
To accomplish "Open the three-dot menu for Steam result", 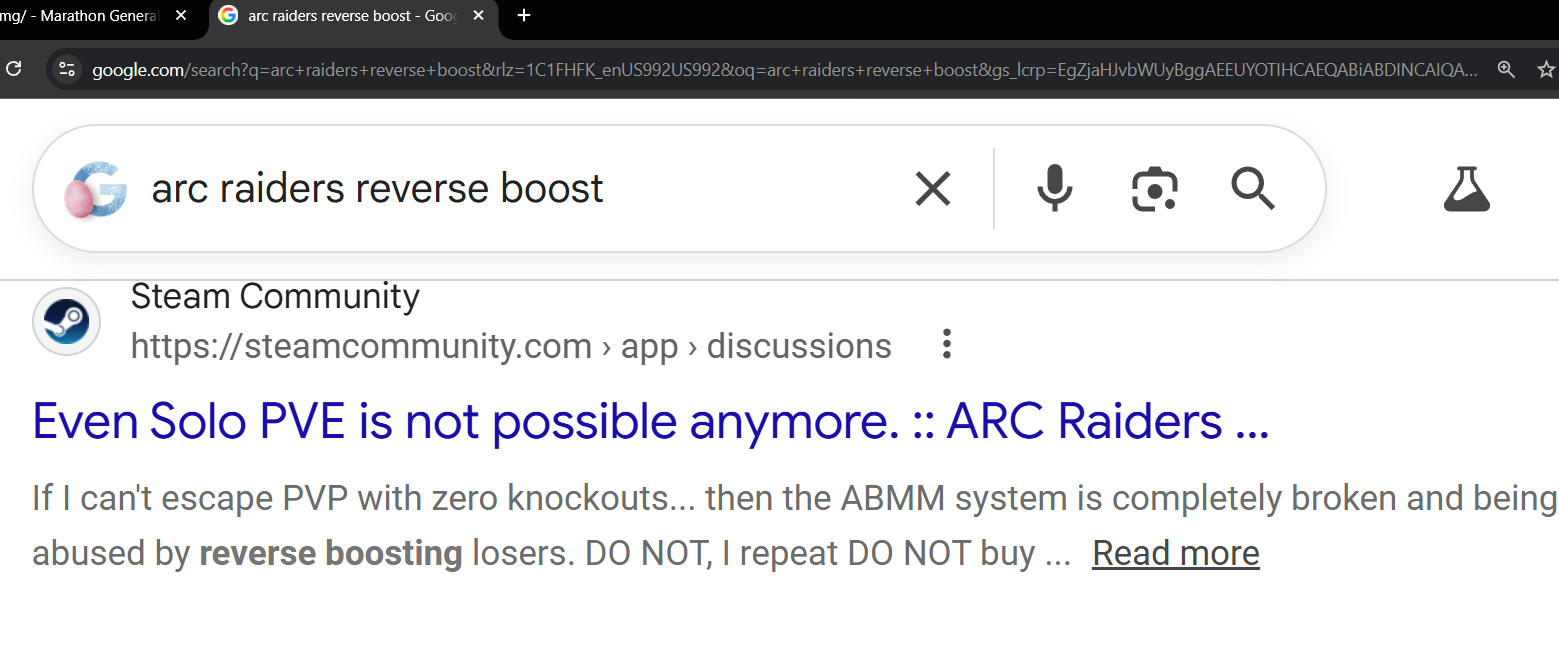I will click(x=946, y=344).
